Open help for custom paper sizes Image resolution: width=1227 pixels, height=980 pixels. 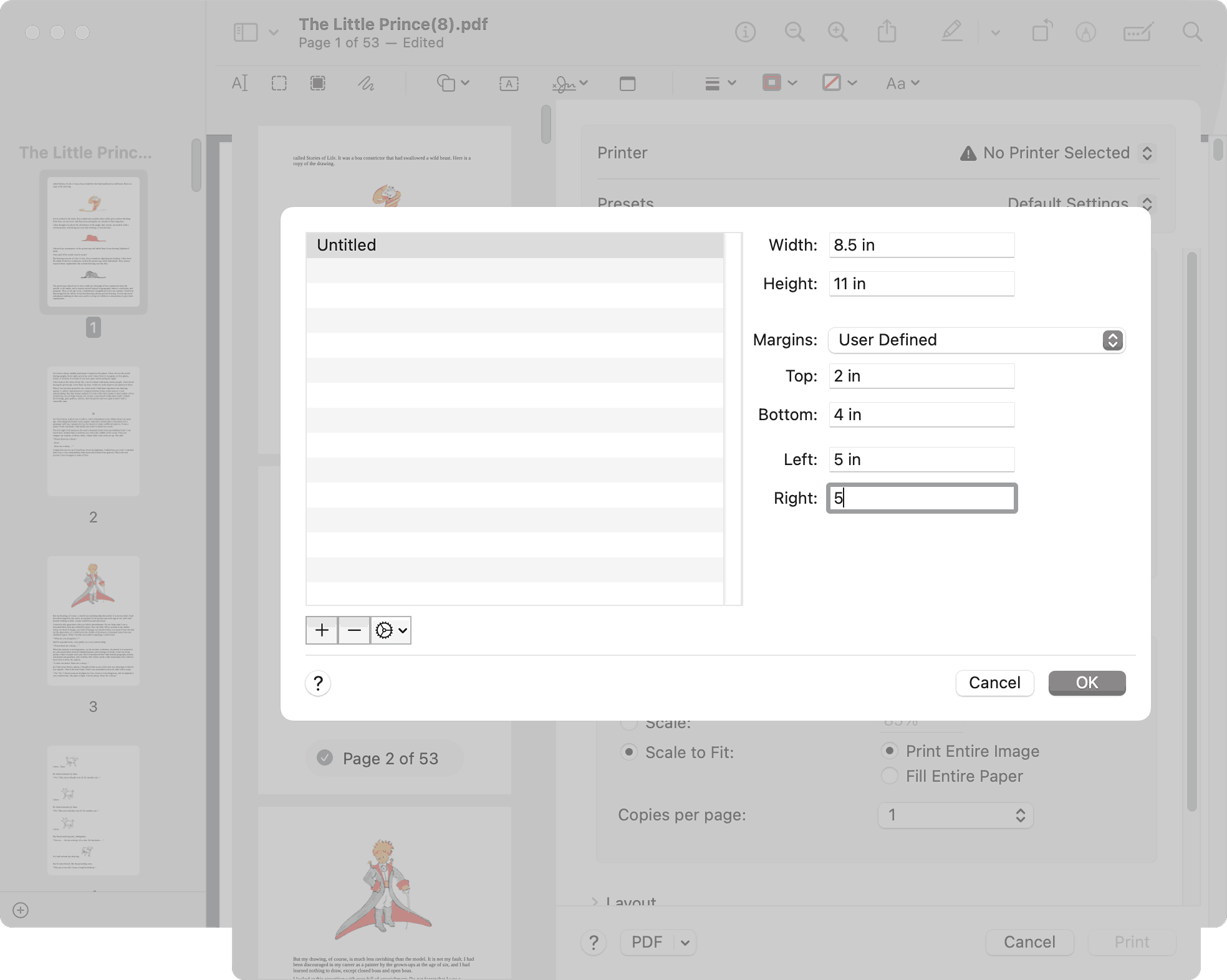point(318,683)
